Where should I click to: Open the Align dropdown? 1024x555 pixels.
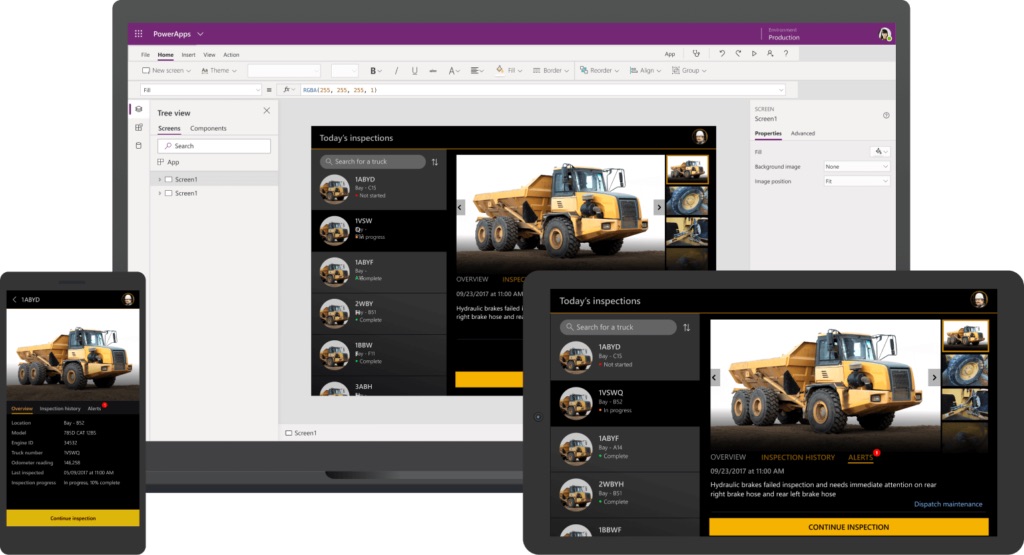point(645,71)
